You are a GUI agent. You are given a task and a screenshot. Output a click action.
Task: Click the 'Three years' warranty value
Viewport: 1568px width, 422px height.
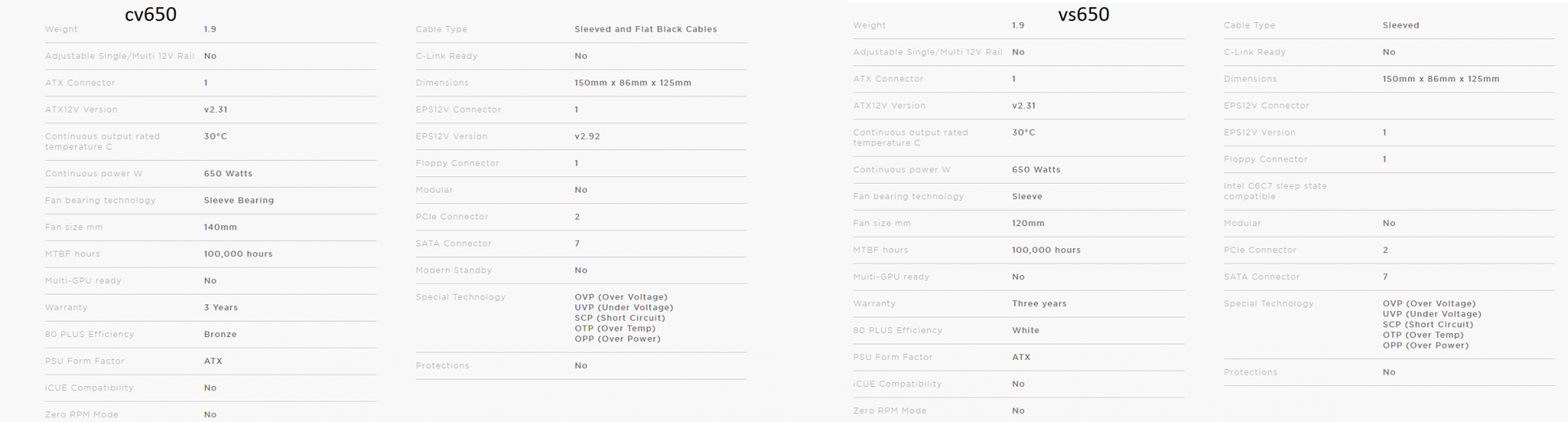coord(1039,304)
